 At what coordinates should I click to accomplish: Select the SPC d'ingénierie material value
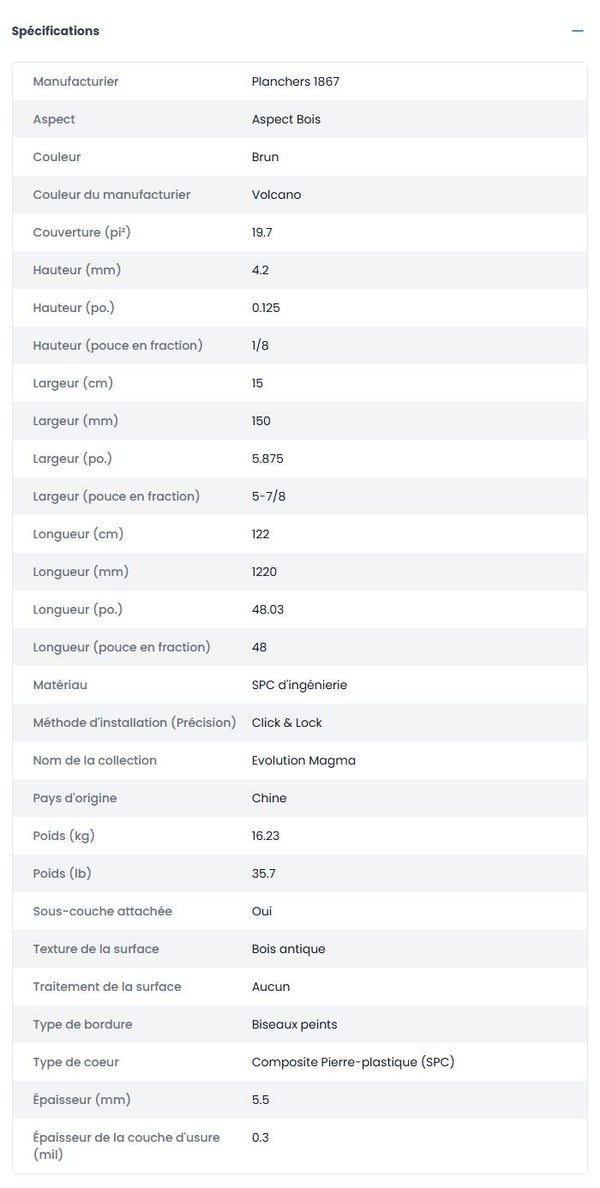pos(299,685)
